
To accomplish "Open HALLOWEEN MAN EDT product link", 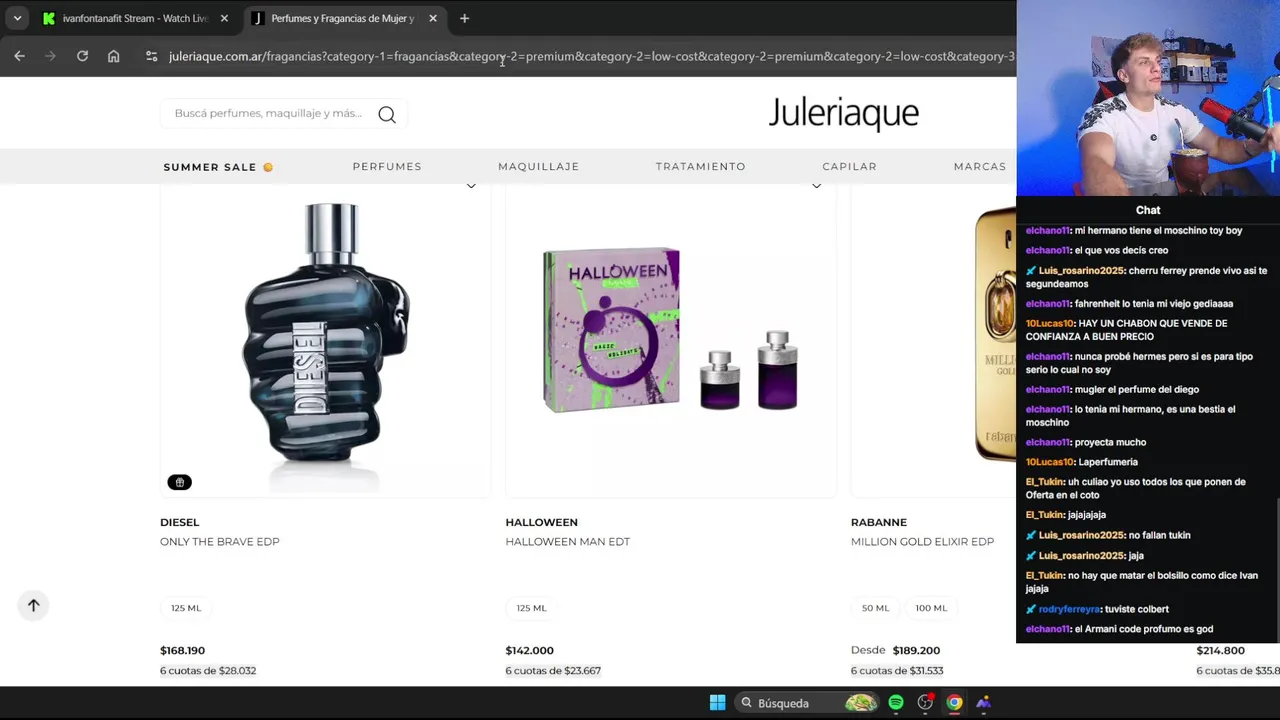I will point(568,542).
